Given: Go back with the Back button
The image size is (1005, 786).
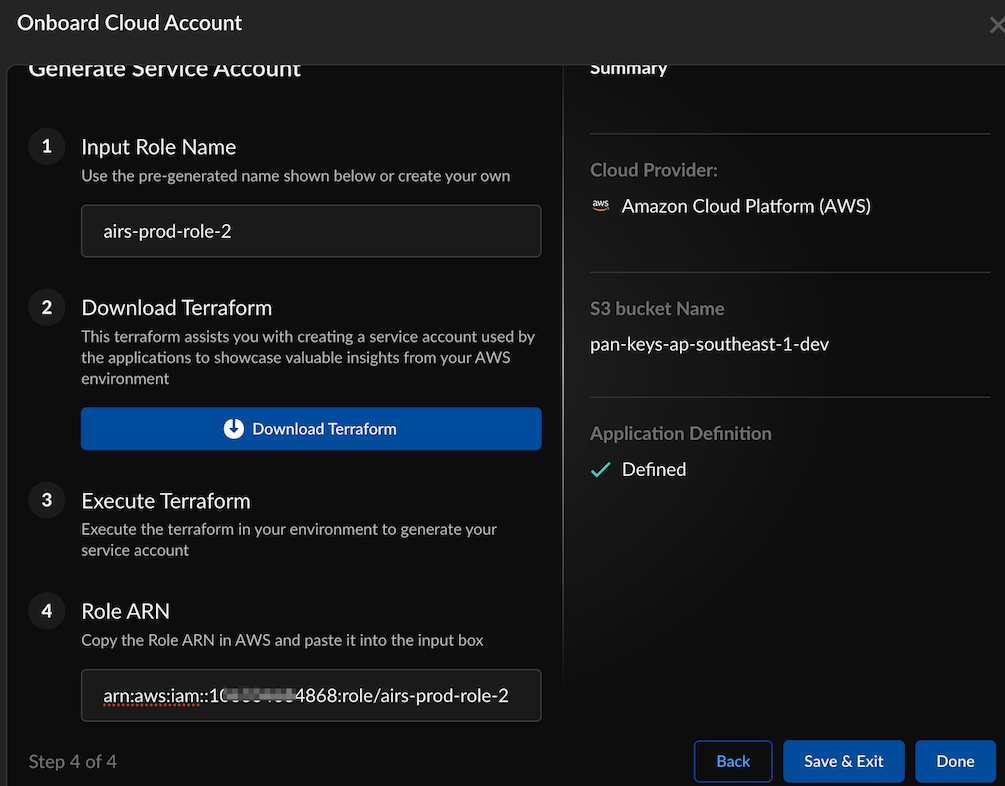Looking at the screenshot, I should (x=733, y=761).
